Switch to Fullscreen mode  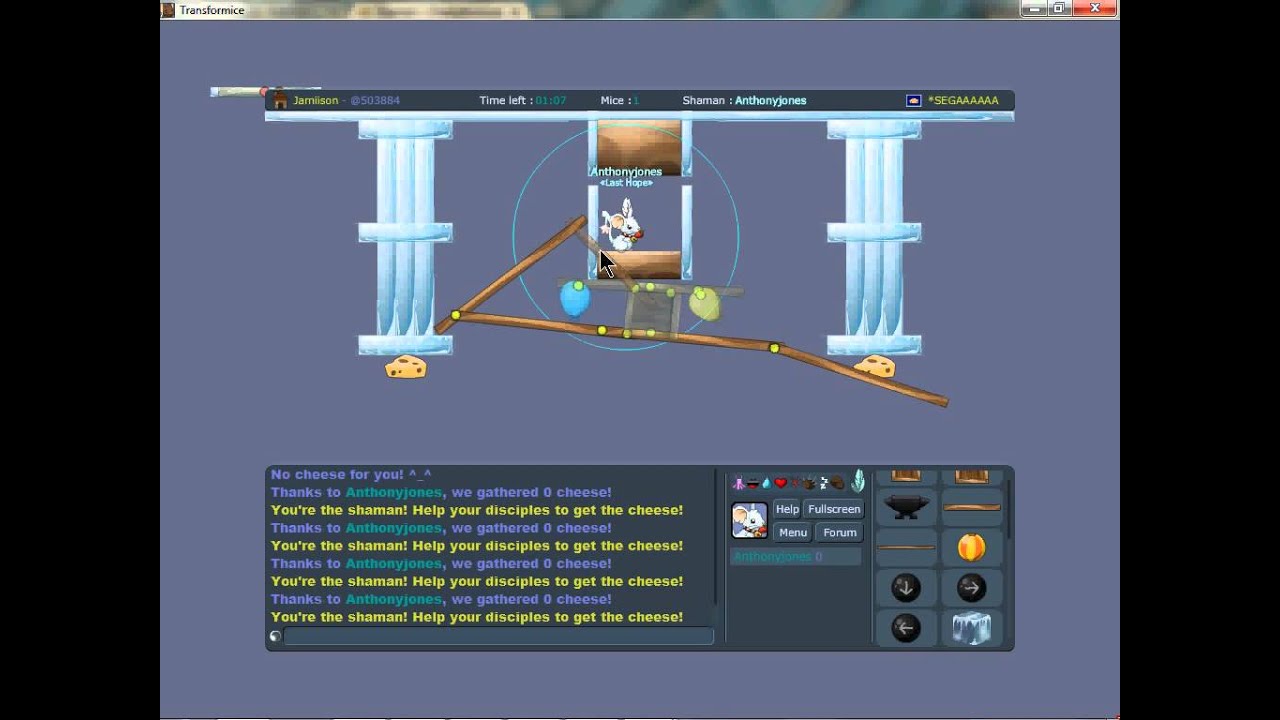pyautogui.click(x=834, y=509)
